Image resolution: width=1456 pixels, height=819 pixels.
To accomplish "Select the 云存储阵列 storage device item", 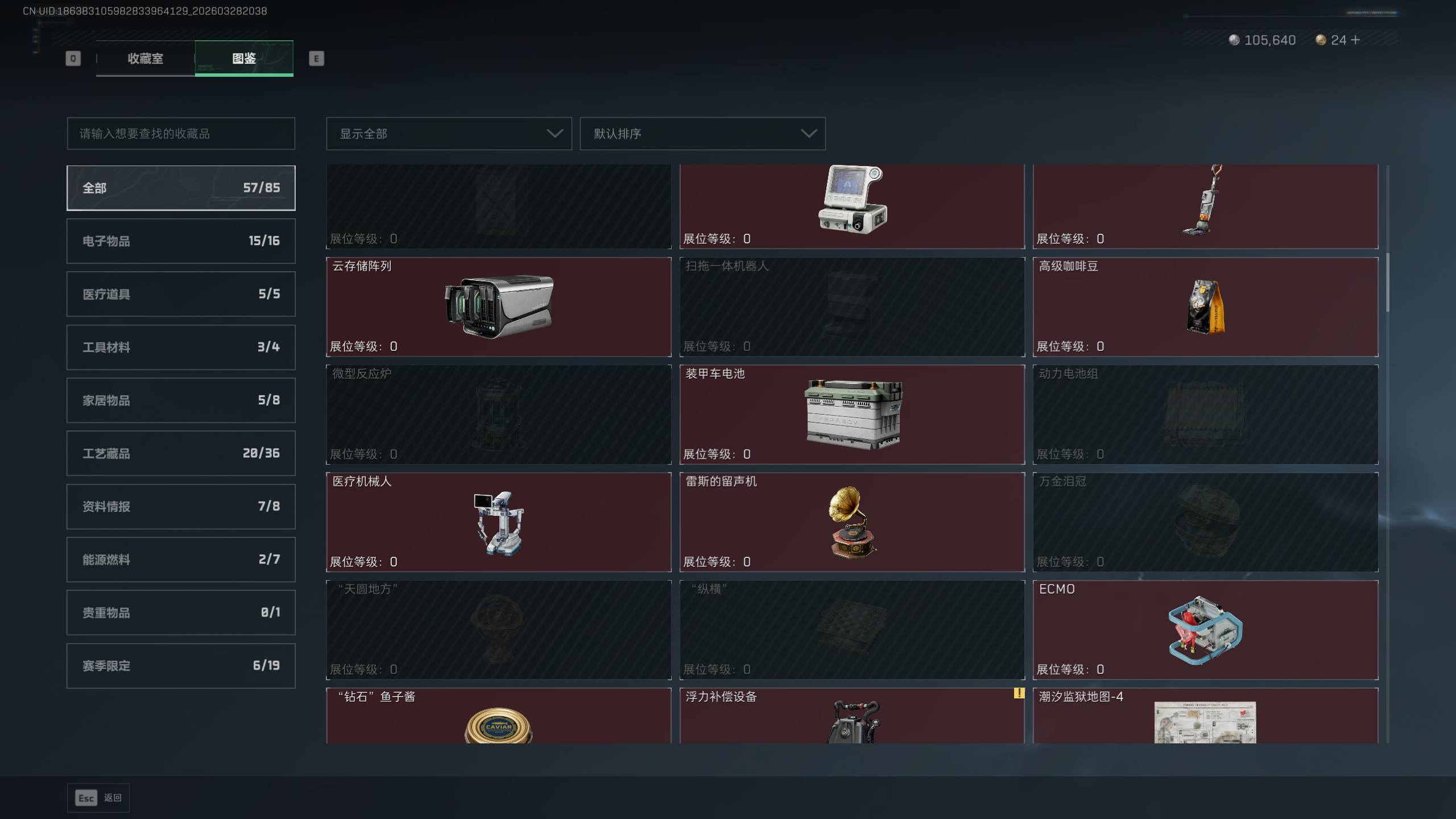I will click(499, 307).
